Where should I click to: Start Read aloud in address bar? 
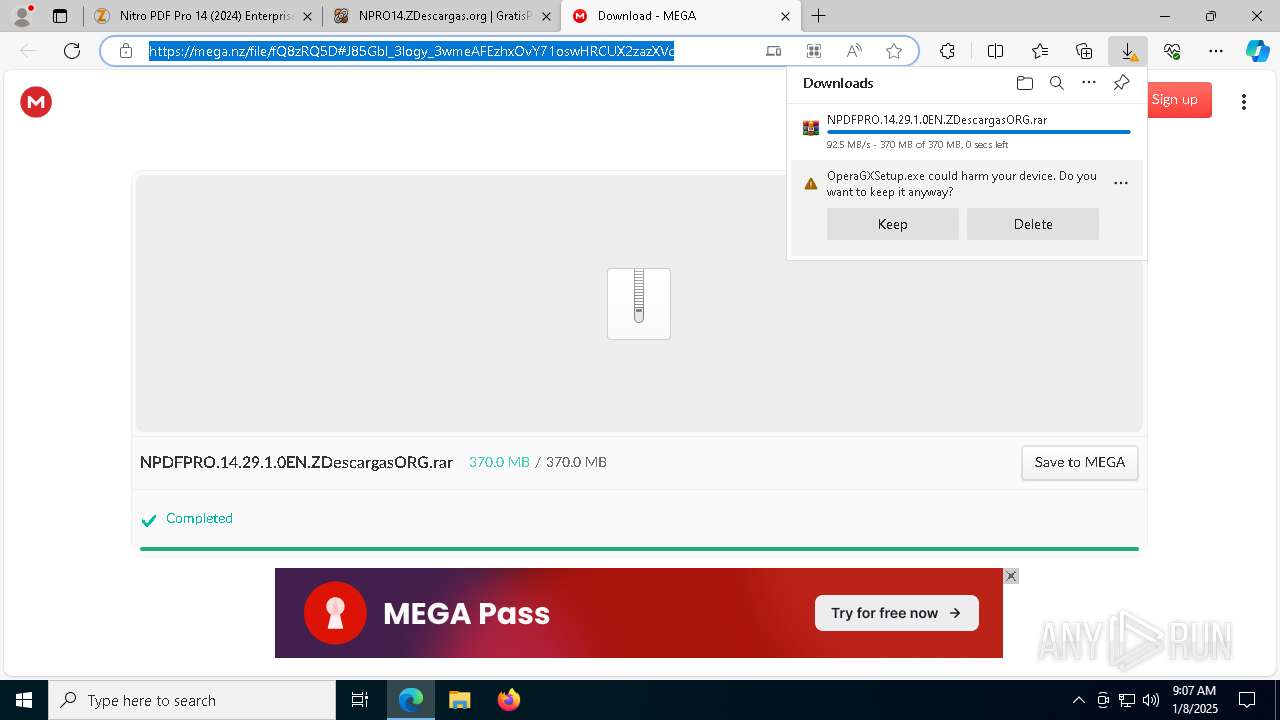click(854, 51)
